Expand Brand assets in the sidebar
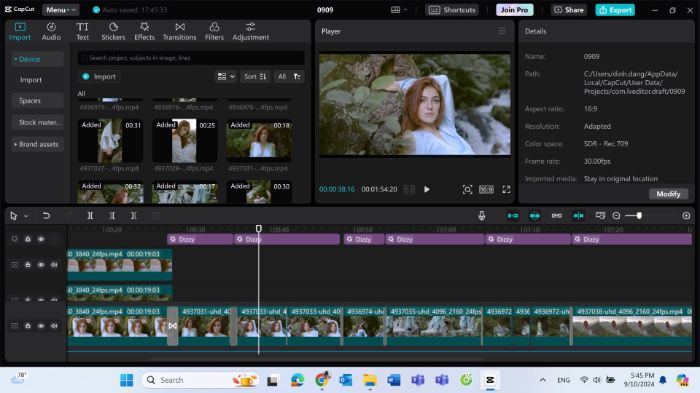 (x=37, y=144)
